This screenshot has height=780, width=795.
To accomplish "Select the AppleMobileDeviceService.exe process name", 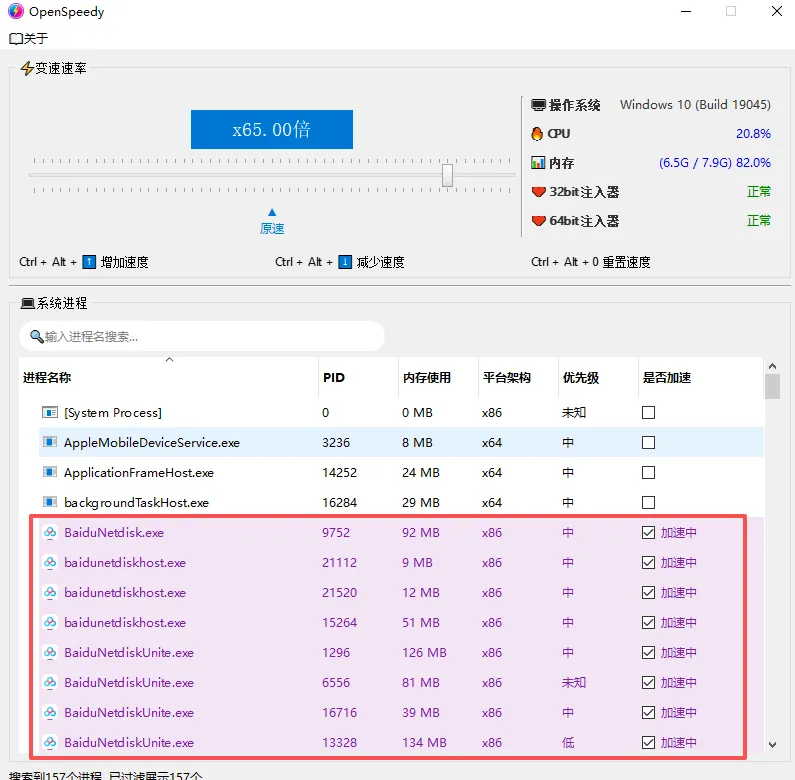I will pos(152,443).
